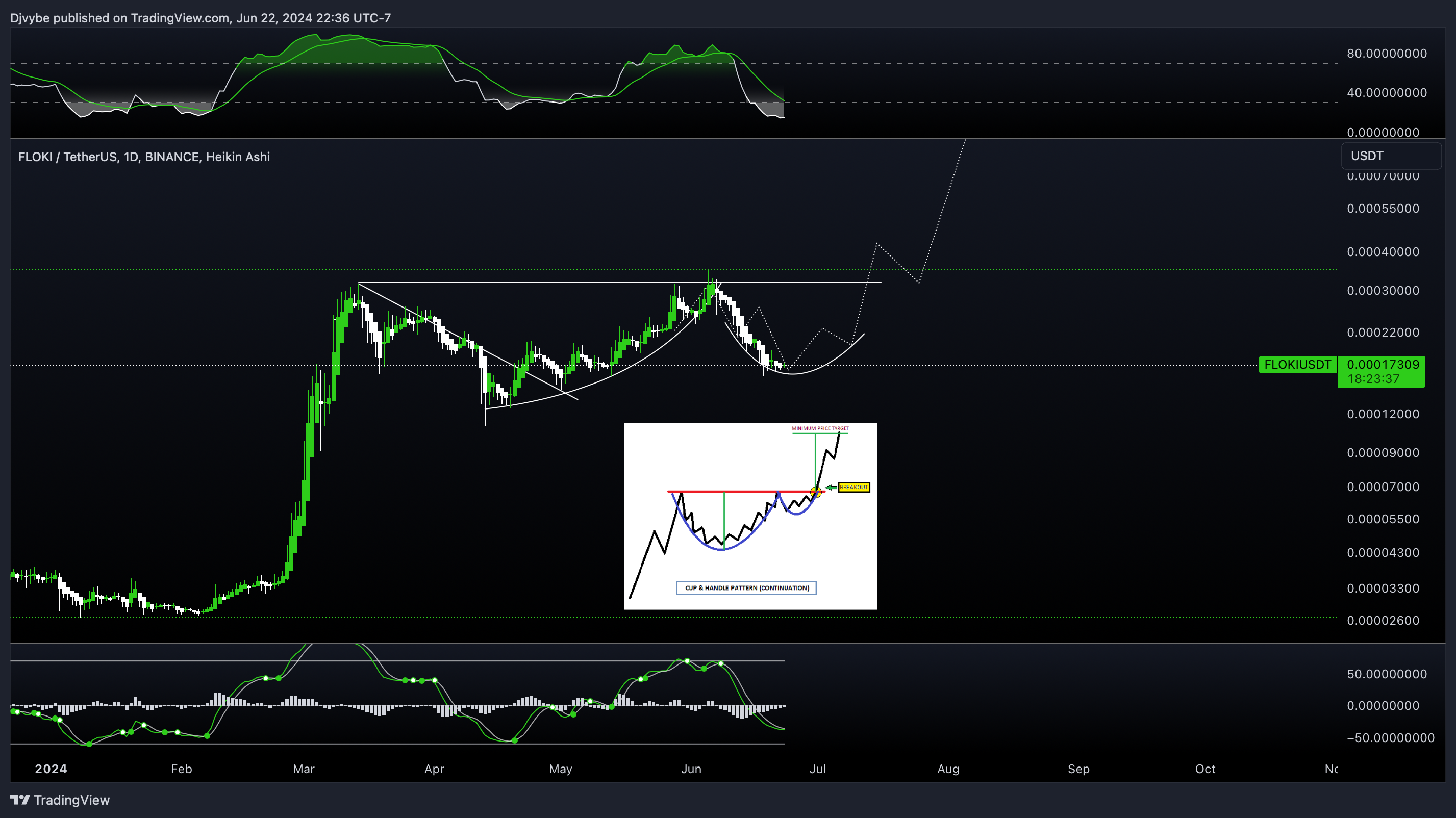Click the 0.00004300 price axis label

tap(1383, 553)
